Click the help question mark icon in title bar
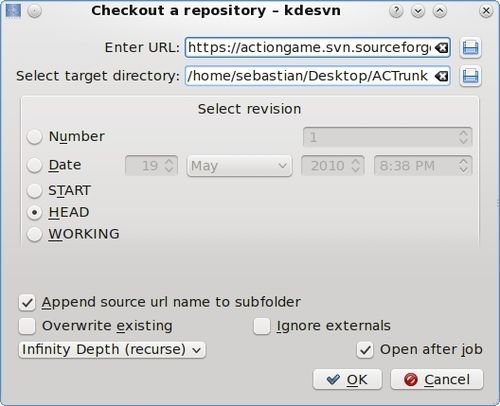500x406 pixels. (396, 11)
